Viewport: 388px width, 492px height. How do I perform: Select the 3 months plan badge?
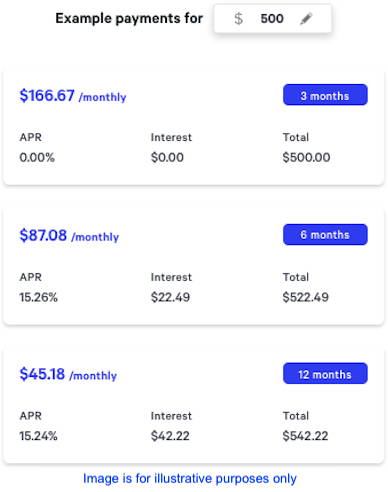point(325,95)
